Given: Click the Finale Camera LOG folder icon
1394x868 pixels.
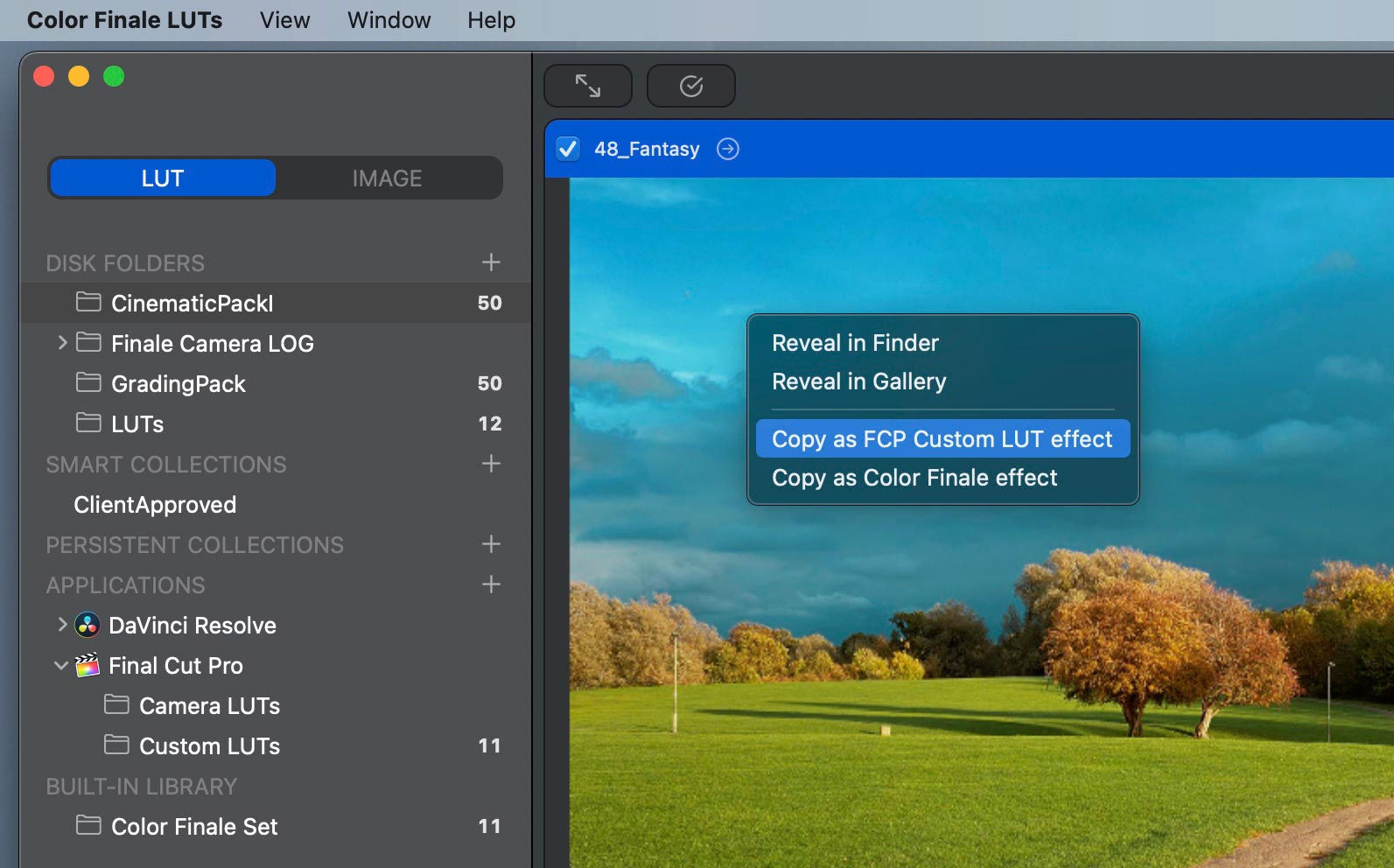Looking at the screenshot, I should (88, 342).
